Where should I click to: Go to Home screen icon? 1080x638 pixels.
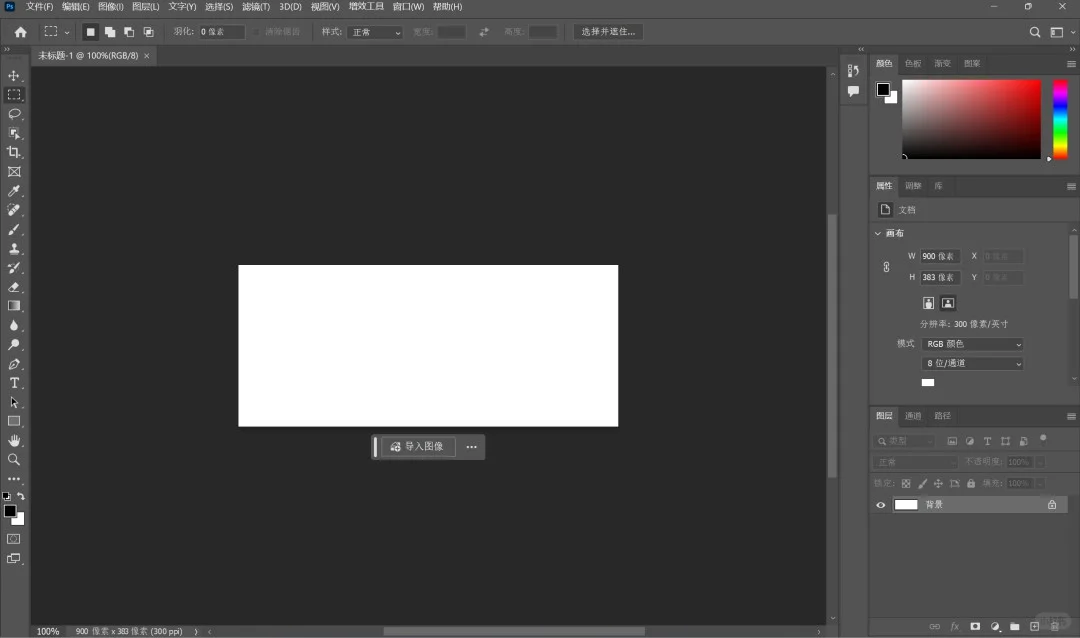coord(21,32)
